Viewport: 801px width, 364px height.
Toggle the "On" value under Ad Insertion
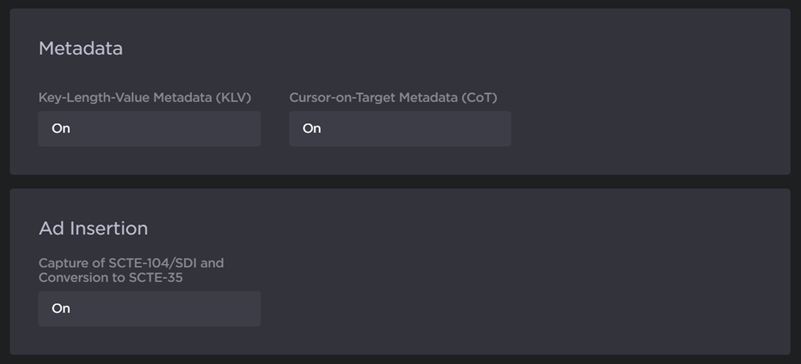pyautogui.click(x=61, y=309)
